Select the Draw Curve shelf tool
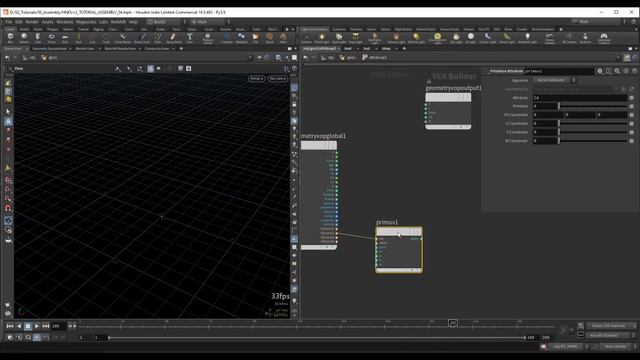 142,38
